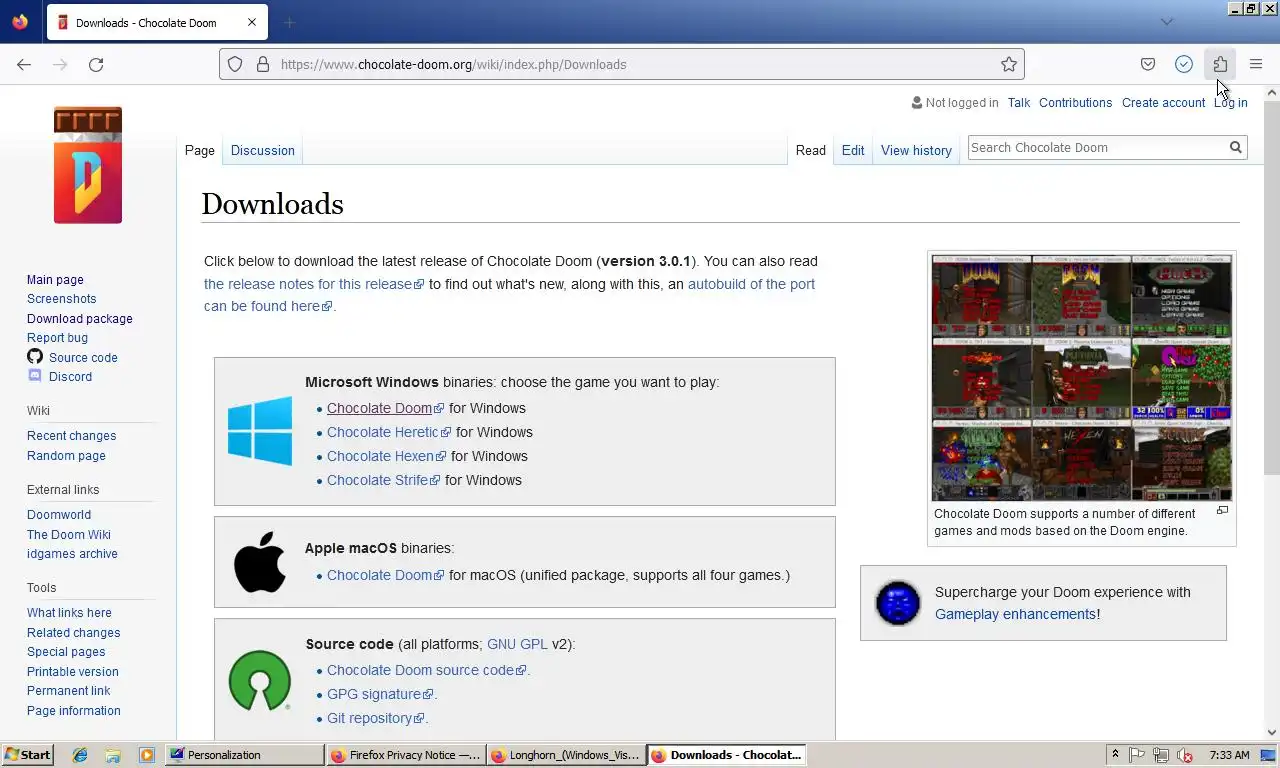Viewport: 1280px width, 768px height.
Task: Save page to Pocket
Action: point(1148,64)
